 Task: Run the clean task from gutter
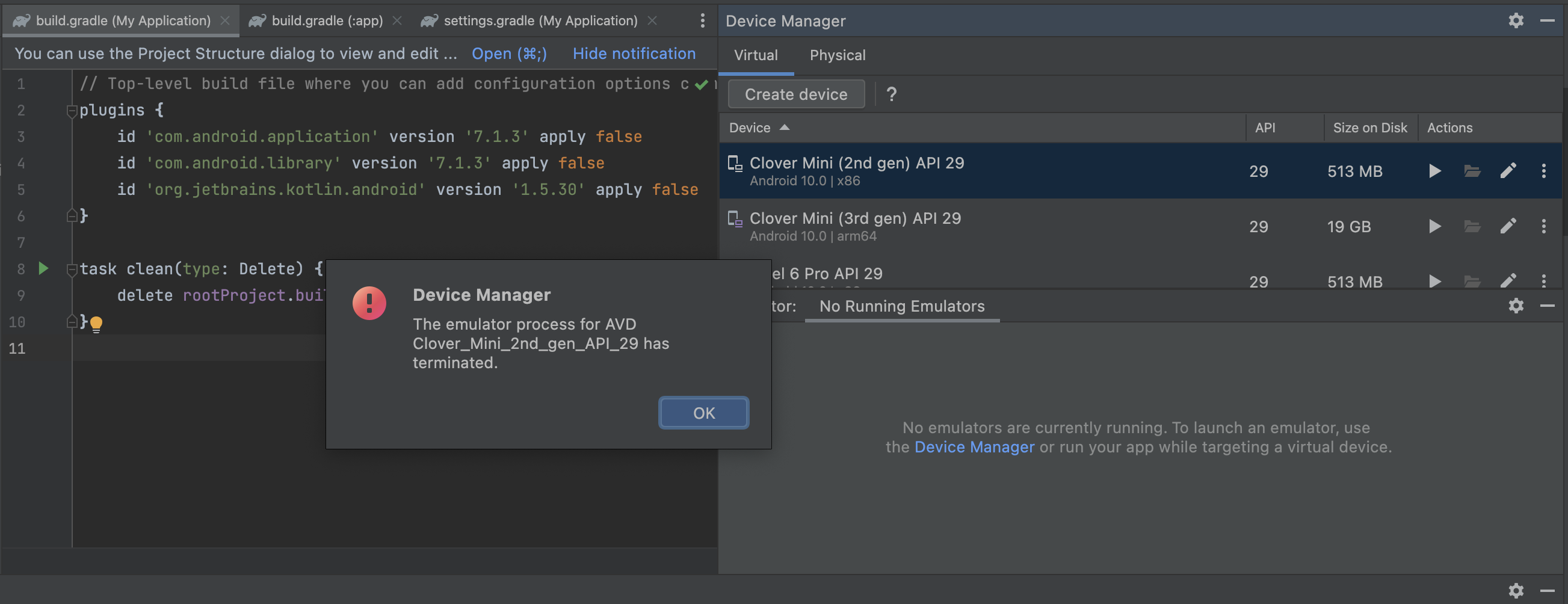coord(43,268)
